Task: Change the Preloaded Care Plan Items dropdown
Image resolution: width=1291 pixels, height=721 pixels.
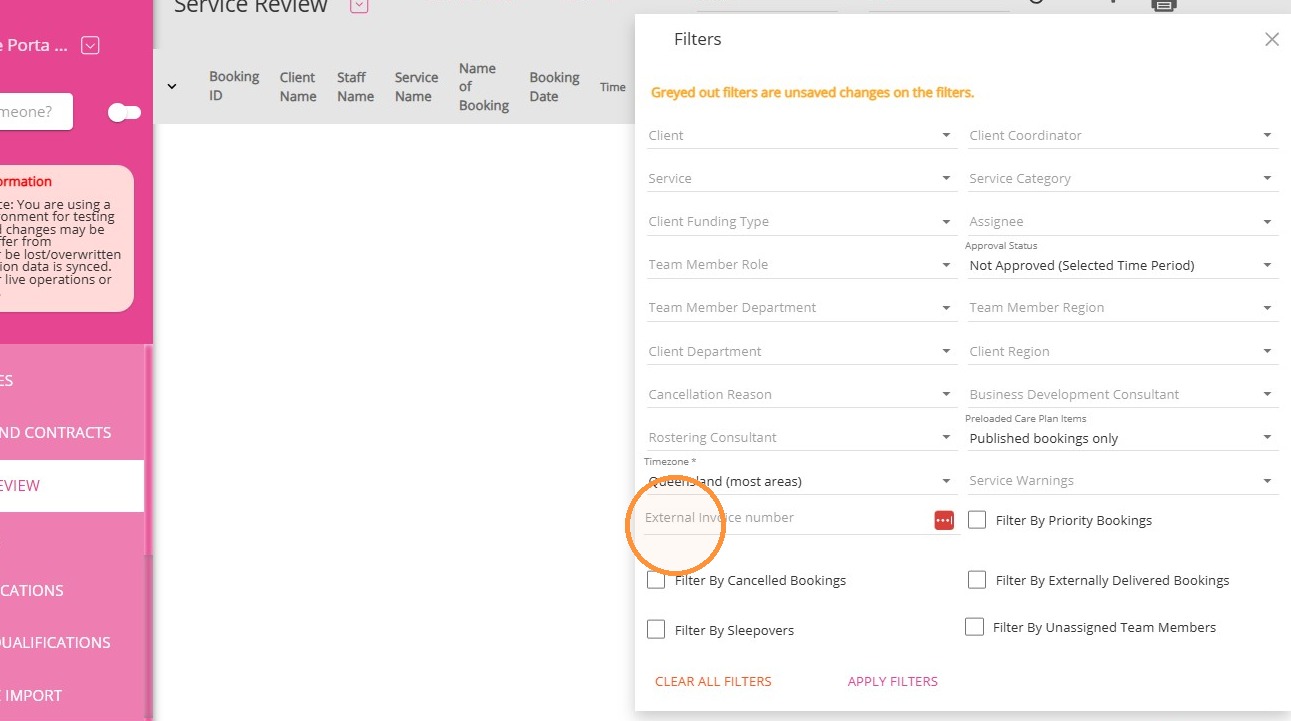Action: (1122, 438)
